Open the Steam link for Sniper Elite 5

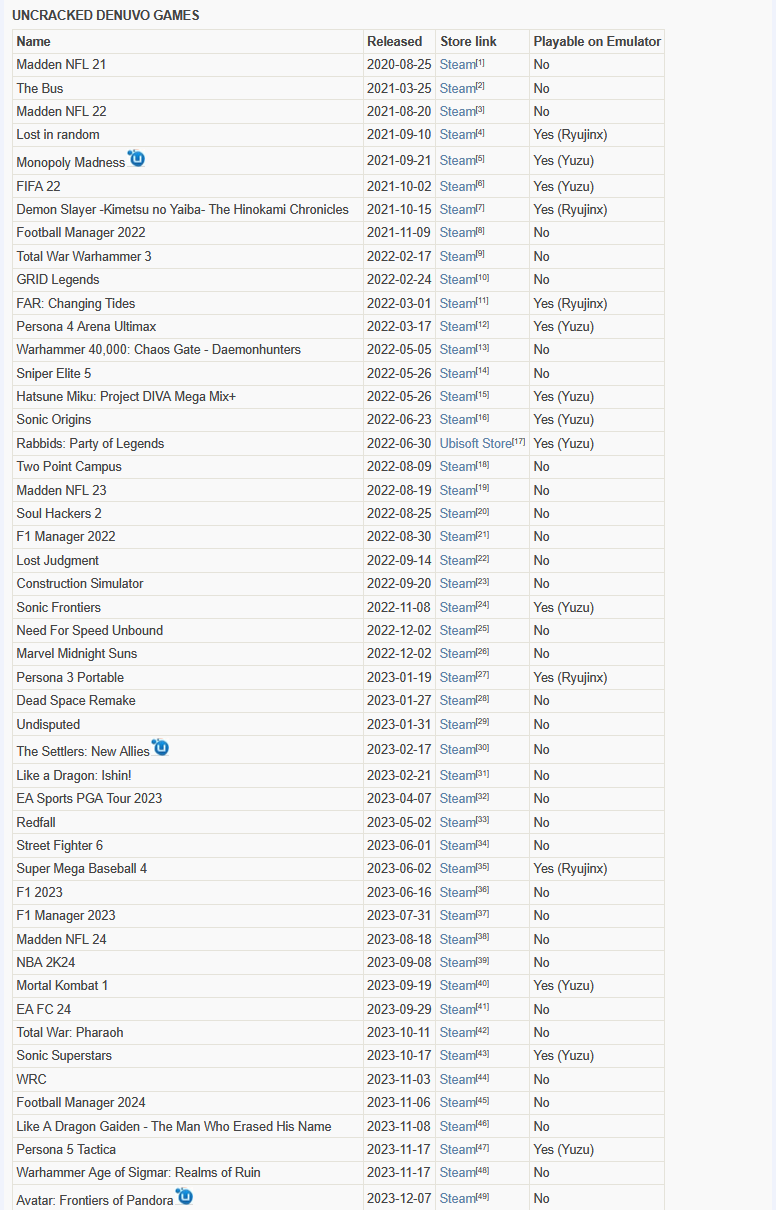click(458, 374)
